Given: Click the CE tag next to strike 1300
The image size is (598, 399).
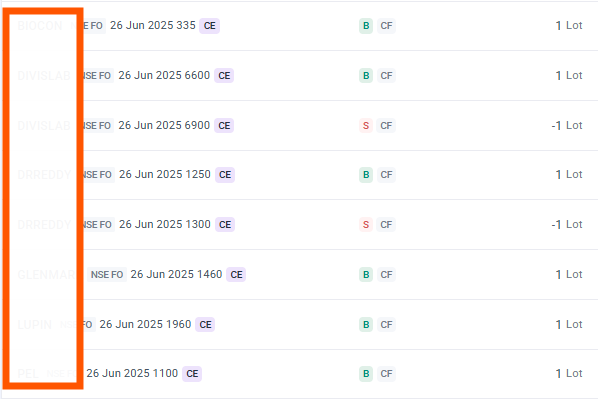Looking at the screenshot, I should 225,225.
